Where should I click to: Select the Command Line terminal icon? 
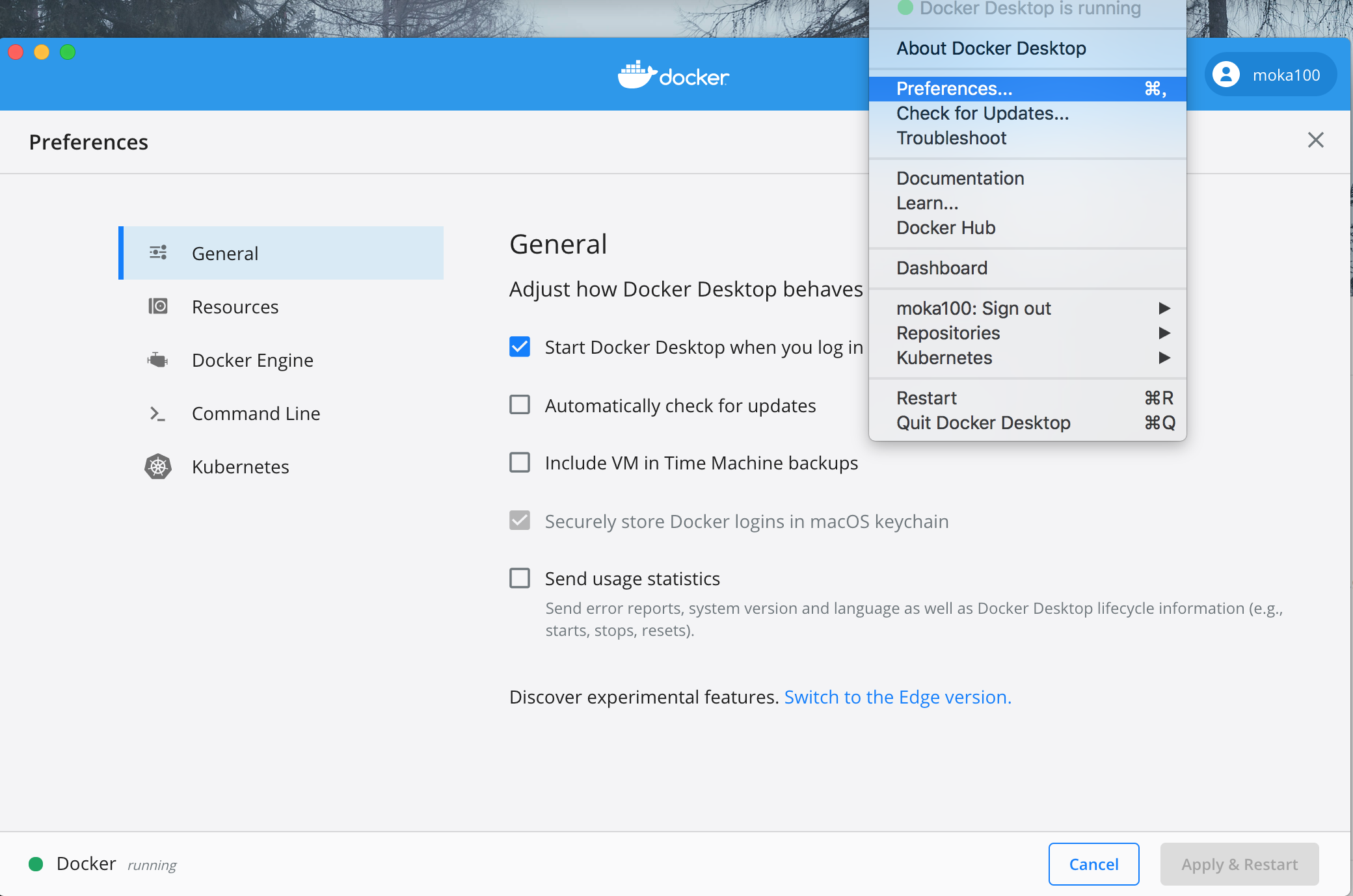158,413
